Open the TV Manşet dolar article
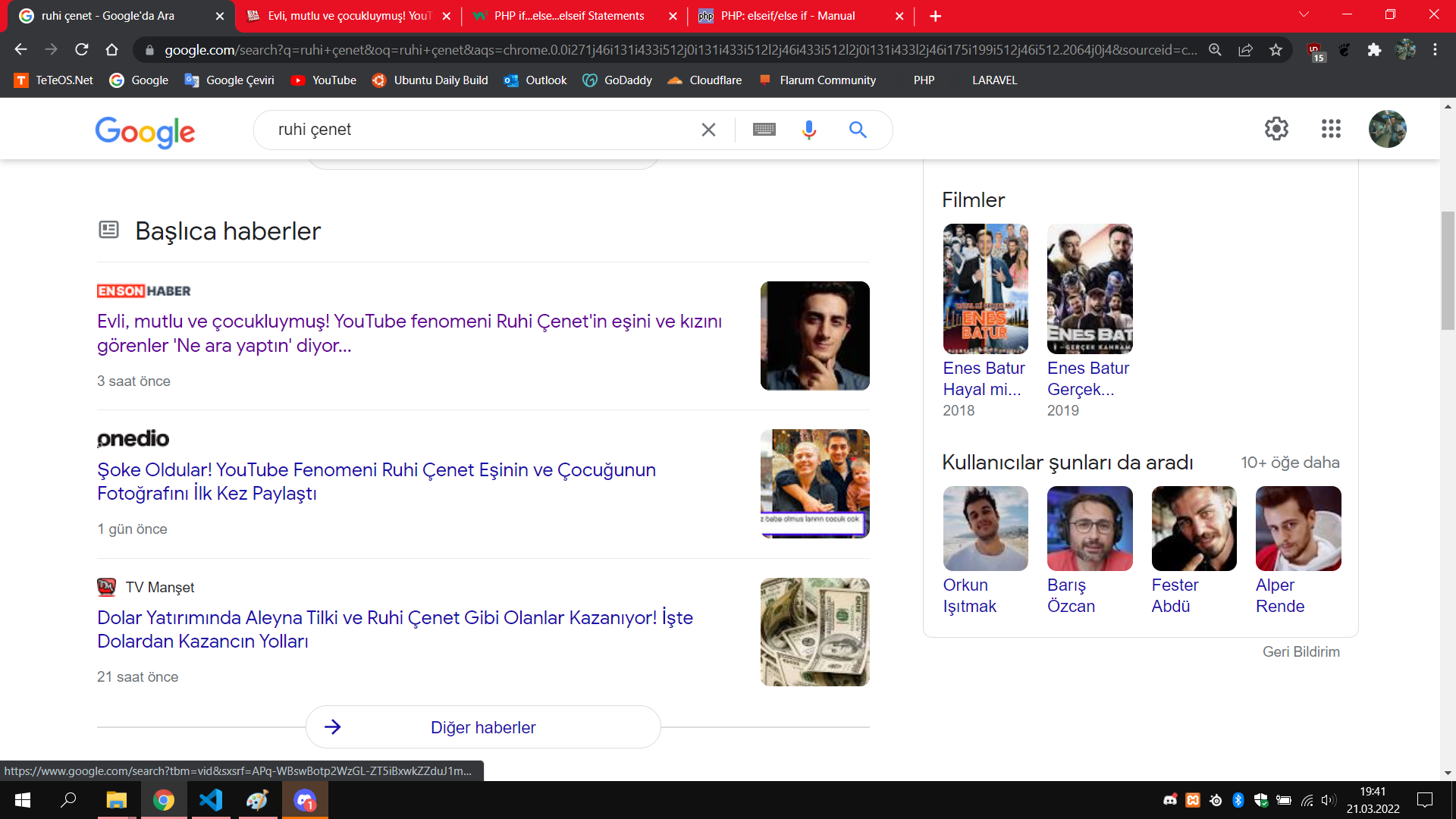The height and width of the screenshot is (819, 1456). coord(395,629)
